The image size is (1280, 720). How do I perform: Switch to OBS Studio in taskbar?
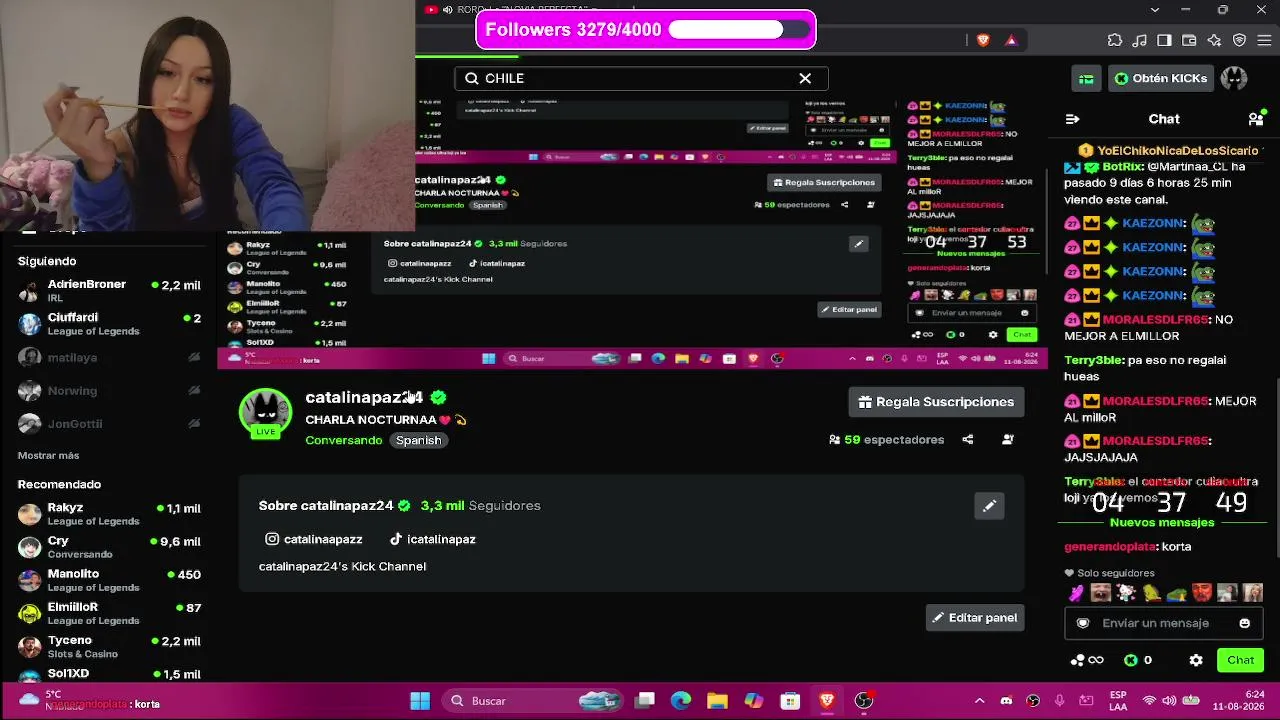click(x=863, y=701)
